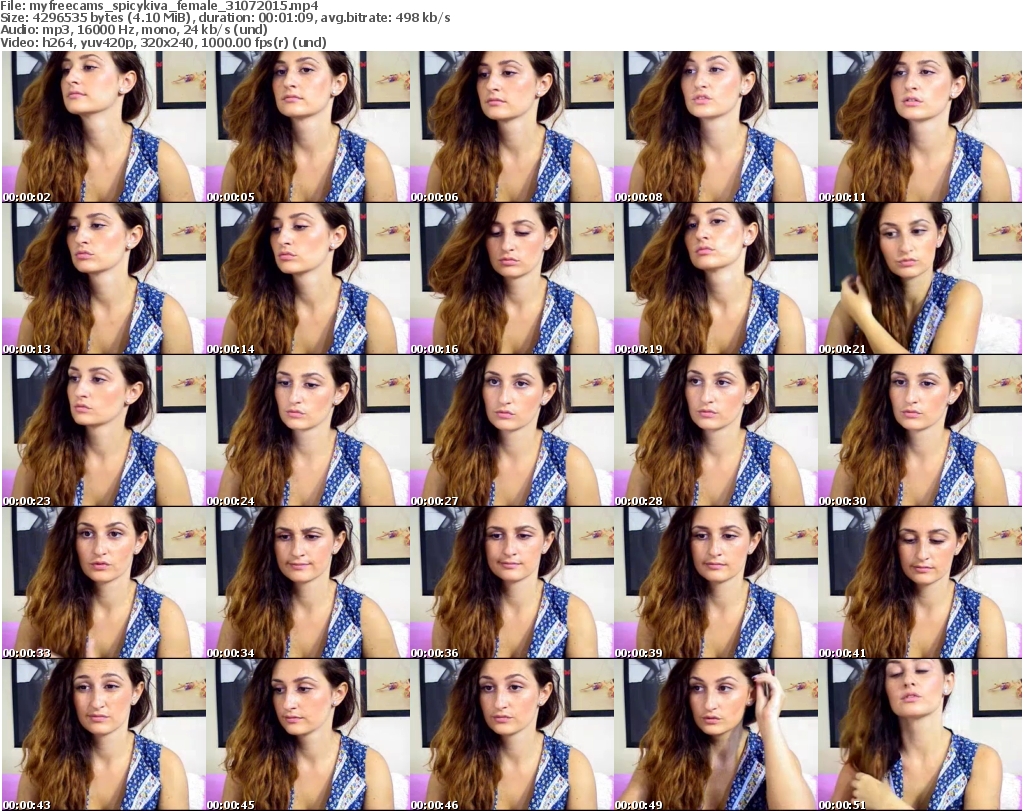Select the frame stamped 00:00:28
The width and height of the screenshot is (1024, 811).
pyautogui.click(x=716, y=431)
